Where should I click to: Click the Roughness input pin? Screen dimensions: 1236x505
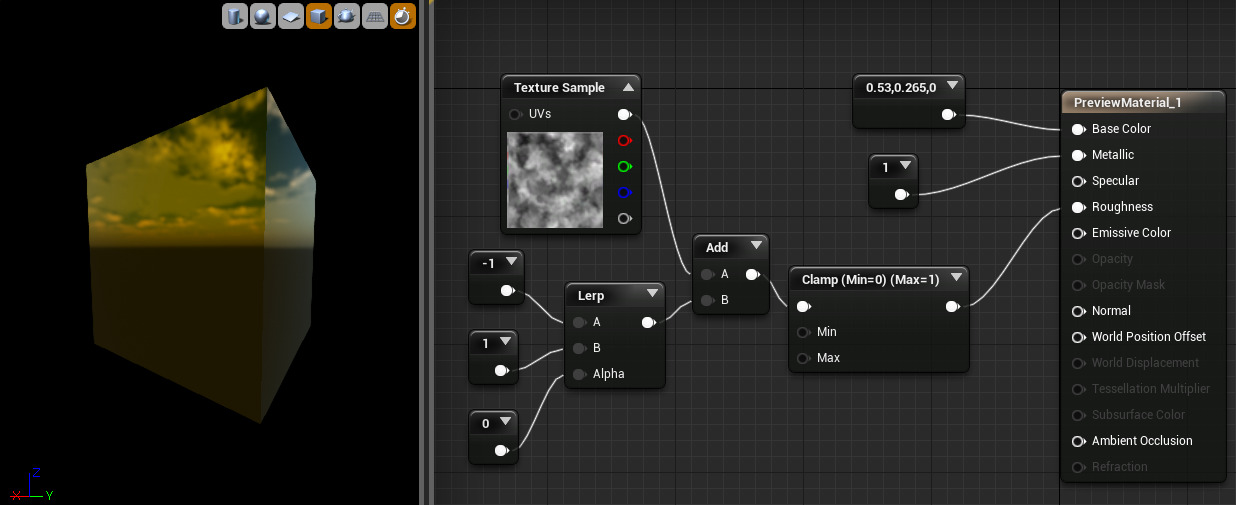(x=1079, y=207)
